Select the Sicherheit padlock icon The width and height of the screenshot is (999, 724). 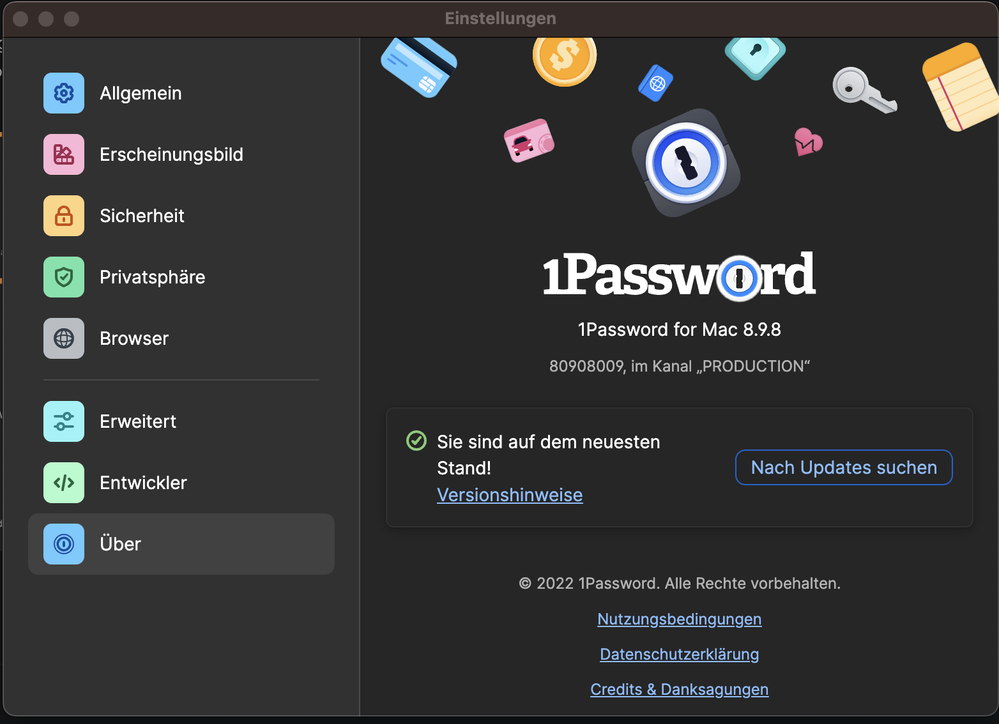click(64, 216)
